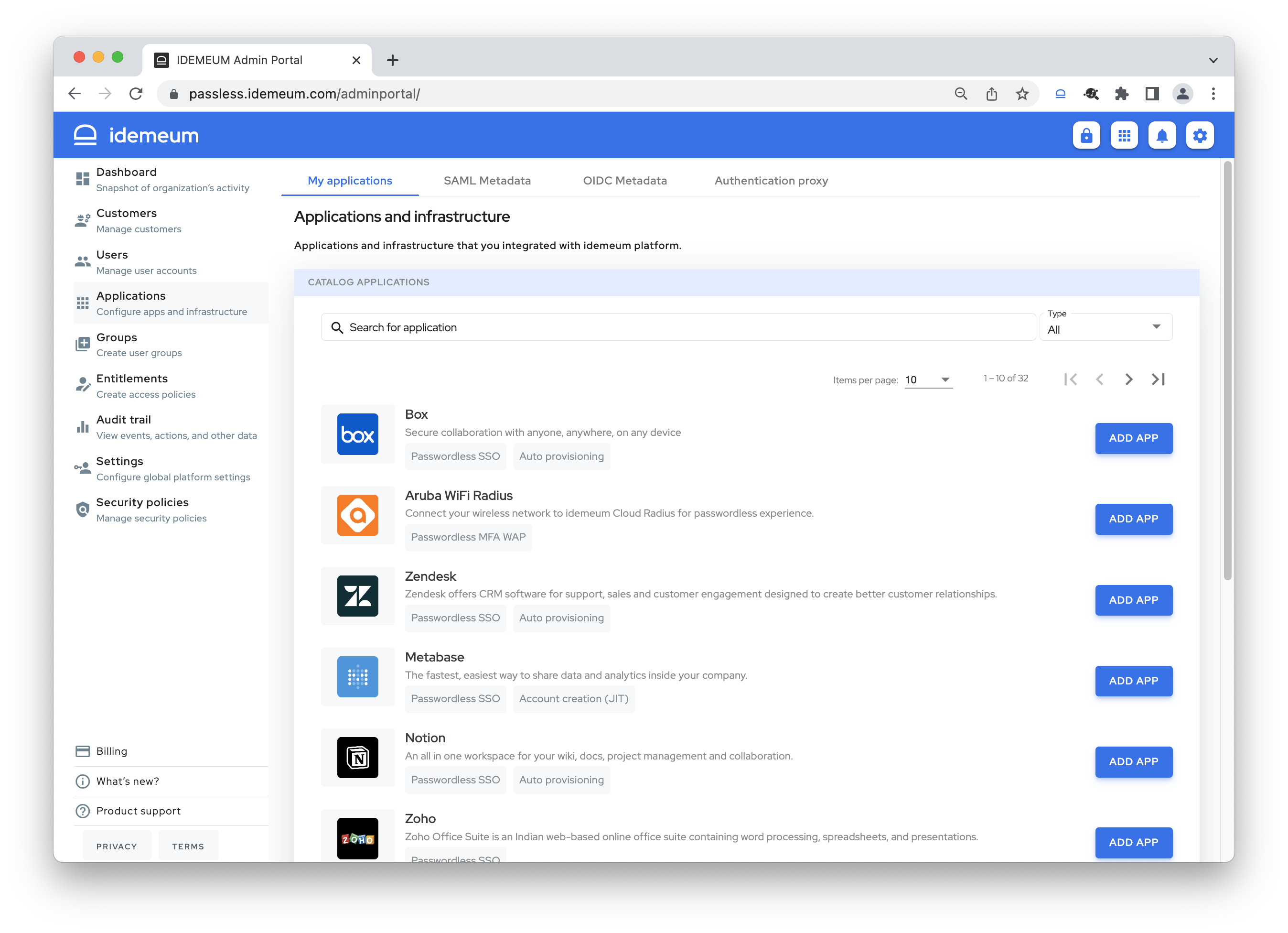Open Customers in the sidebar
The height and width of the screenshot is (933, 1288).
171,220
